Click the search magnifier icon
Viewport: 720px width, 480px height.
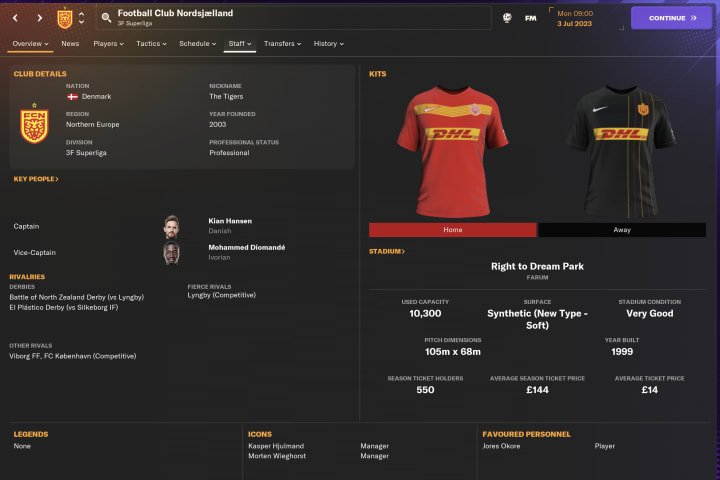[106, 18]
